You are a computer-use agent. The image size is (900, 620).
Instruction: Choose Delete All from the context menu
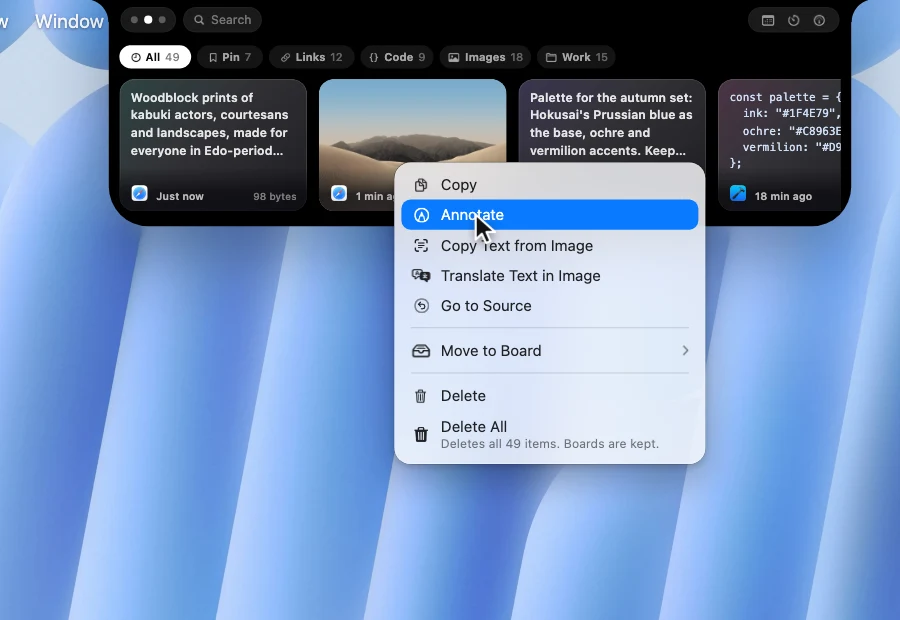549,435
